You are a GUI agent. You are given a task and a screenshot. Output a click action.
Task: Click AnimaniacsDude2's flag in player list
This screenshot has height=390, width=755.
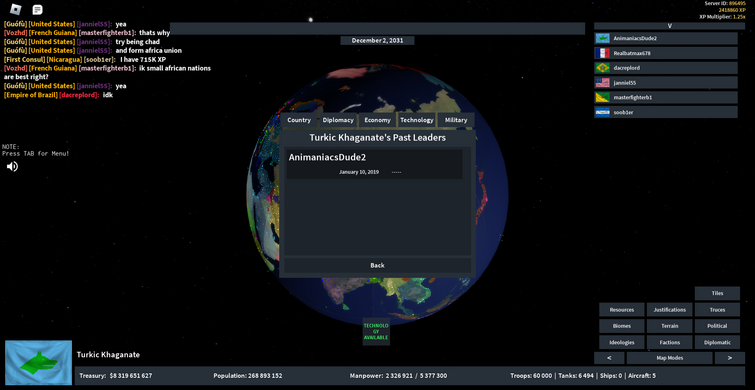602,39
